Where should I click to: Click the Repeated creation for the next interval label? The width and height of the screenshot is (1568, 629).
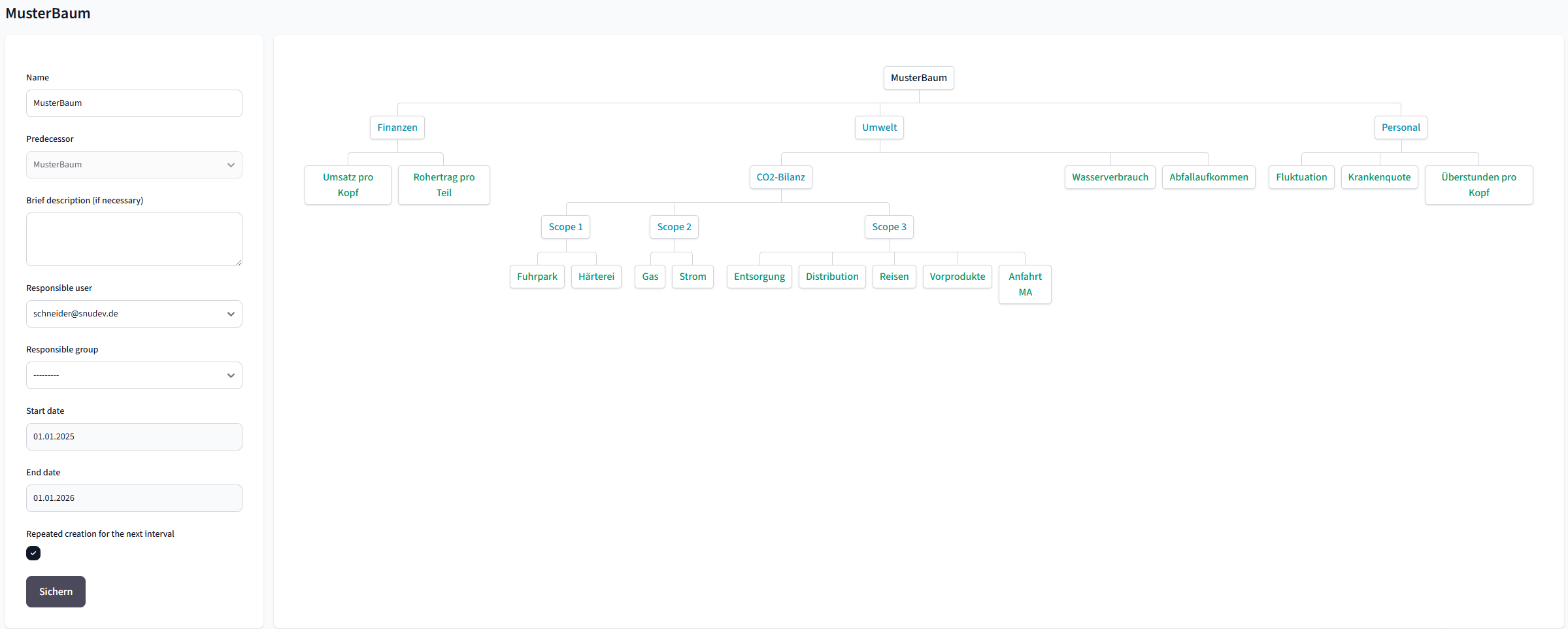100,534
